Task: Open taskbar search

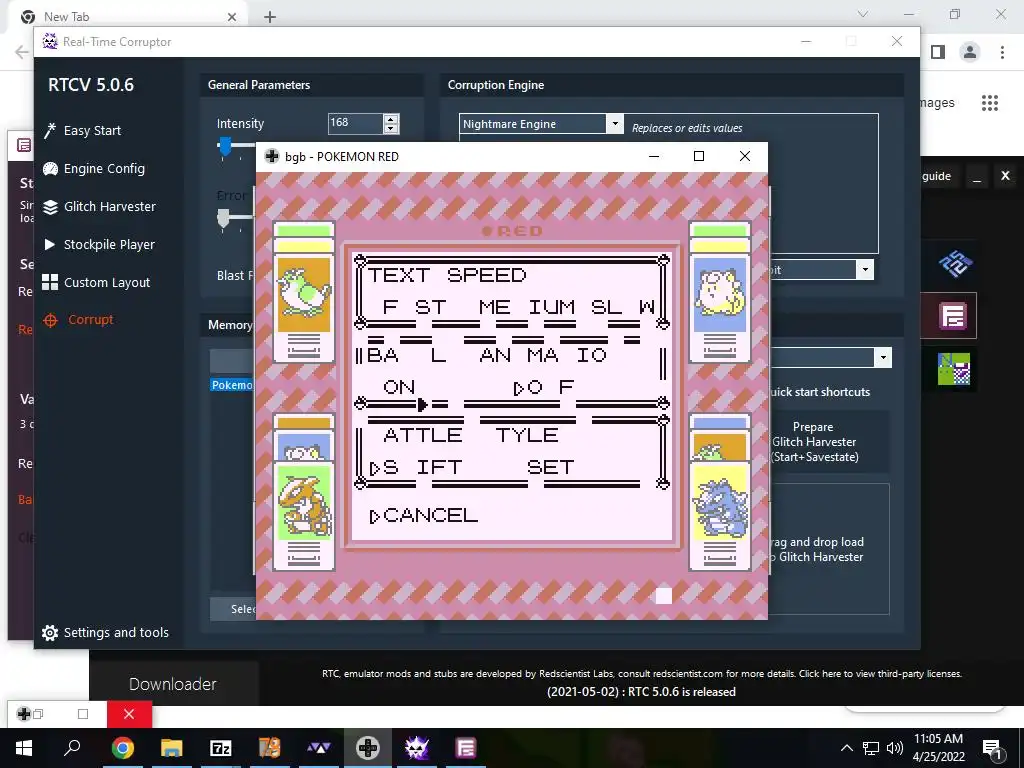Action: (72, 748)
